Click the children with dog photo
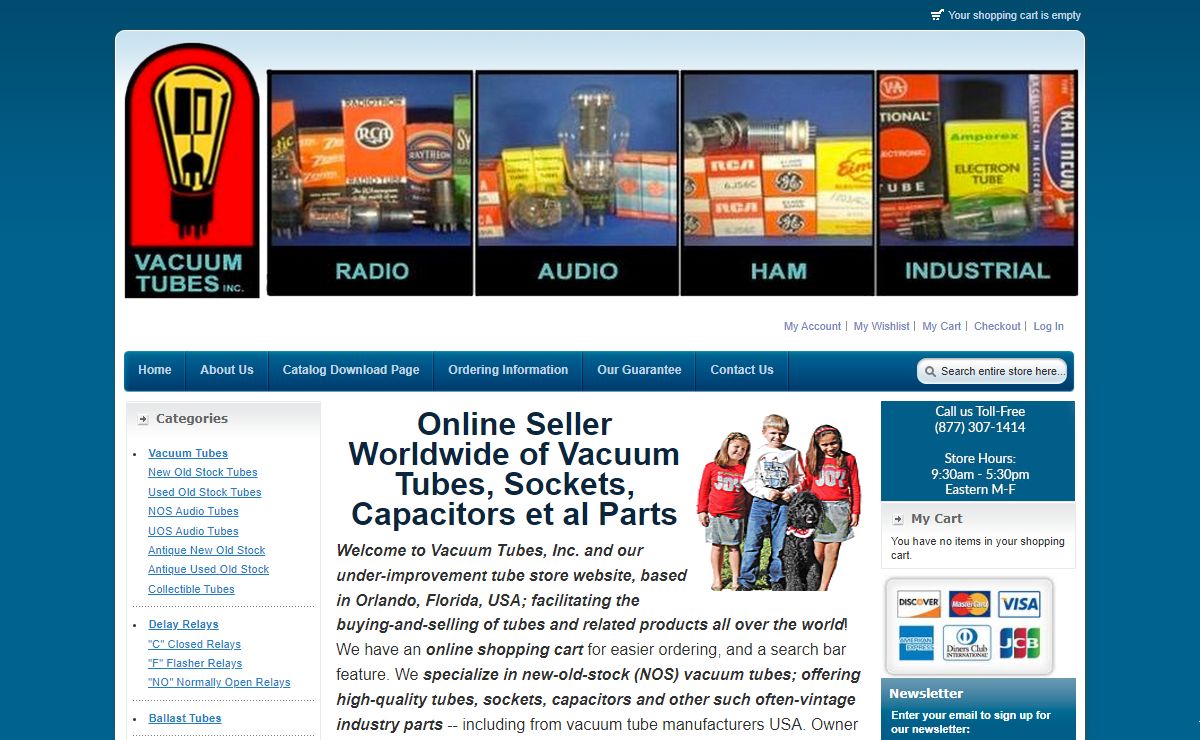 point(779,502)
